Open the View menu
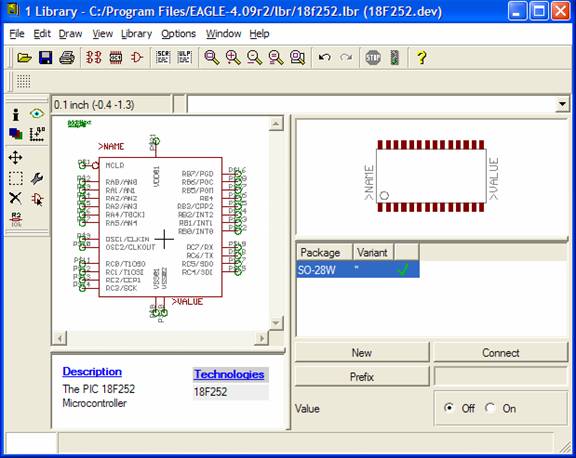 (x=102, y=34)
